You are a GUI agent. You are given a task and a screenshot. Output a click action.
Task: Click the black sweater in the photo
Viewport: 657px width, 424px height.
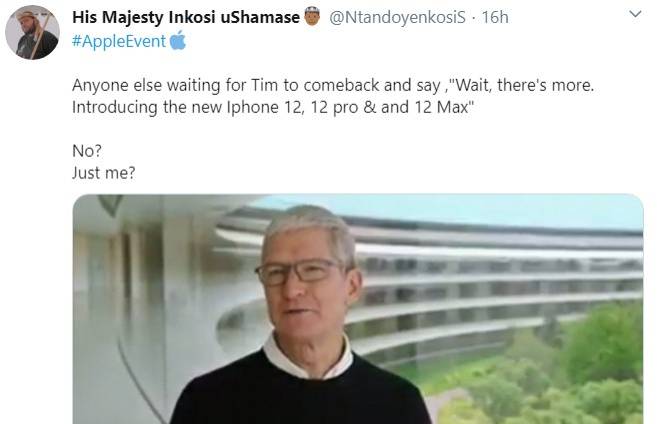pyautogui.click(x=300, y=394)
